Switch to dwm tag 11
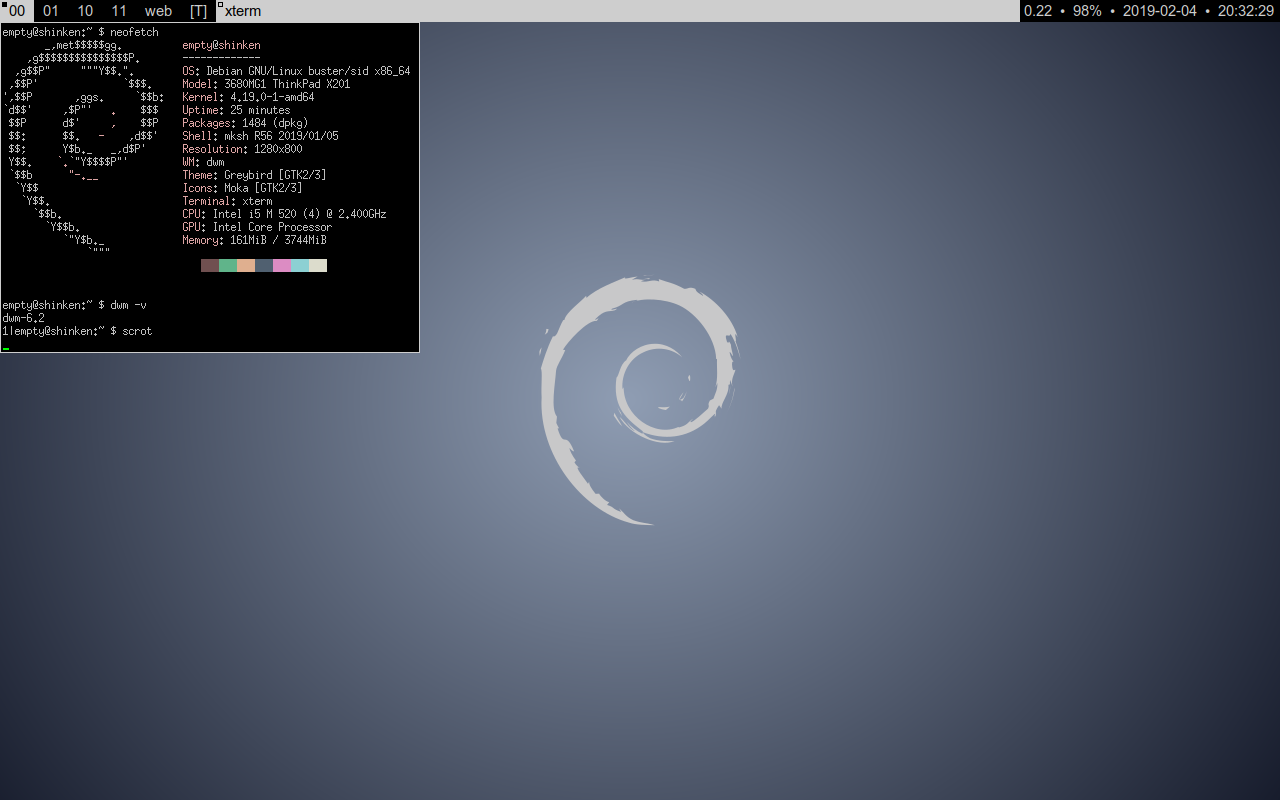The image size is (1280, 800). (119, 11)
